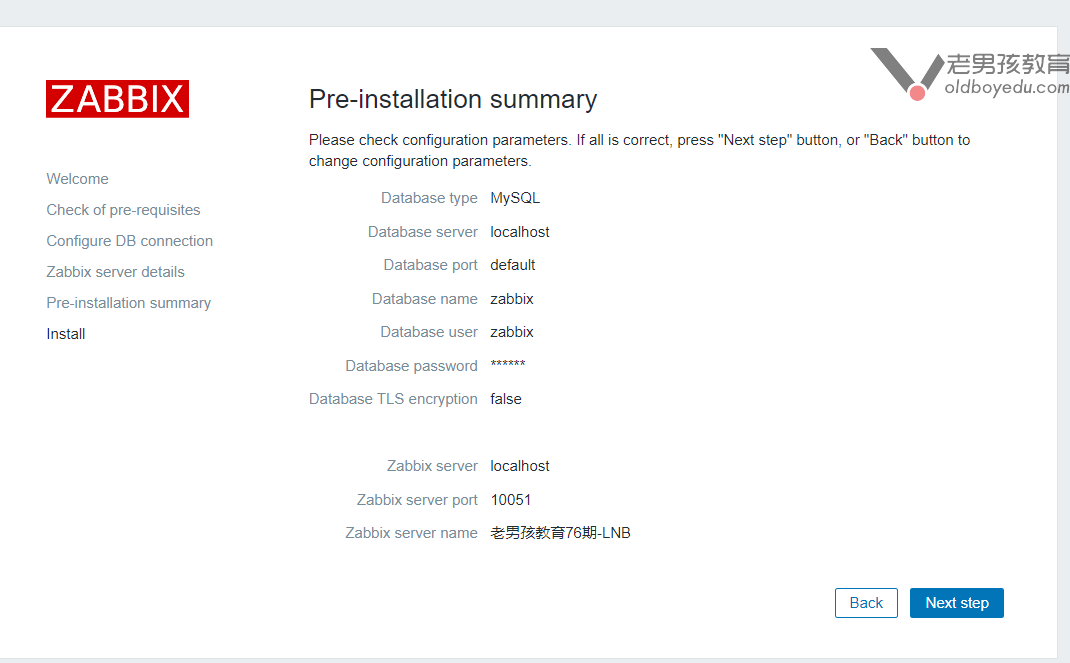
Task: Open Zabbix server details step
Action: click(x=115, y=272)
